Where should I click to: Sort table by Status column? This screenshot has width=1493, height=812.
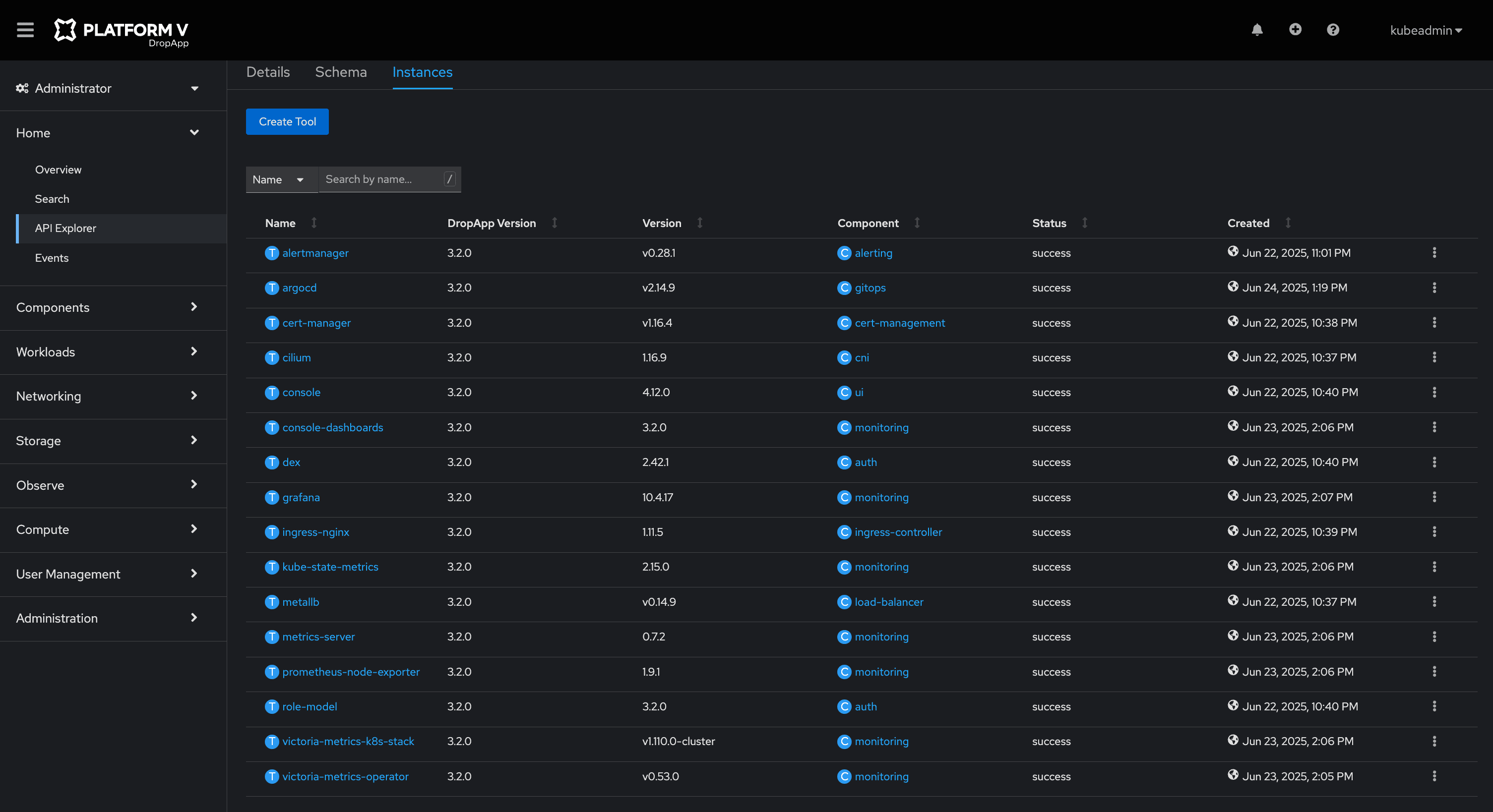point(1059,223)
